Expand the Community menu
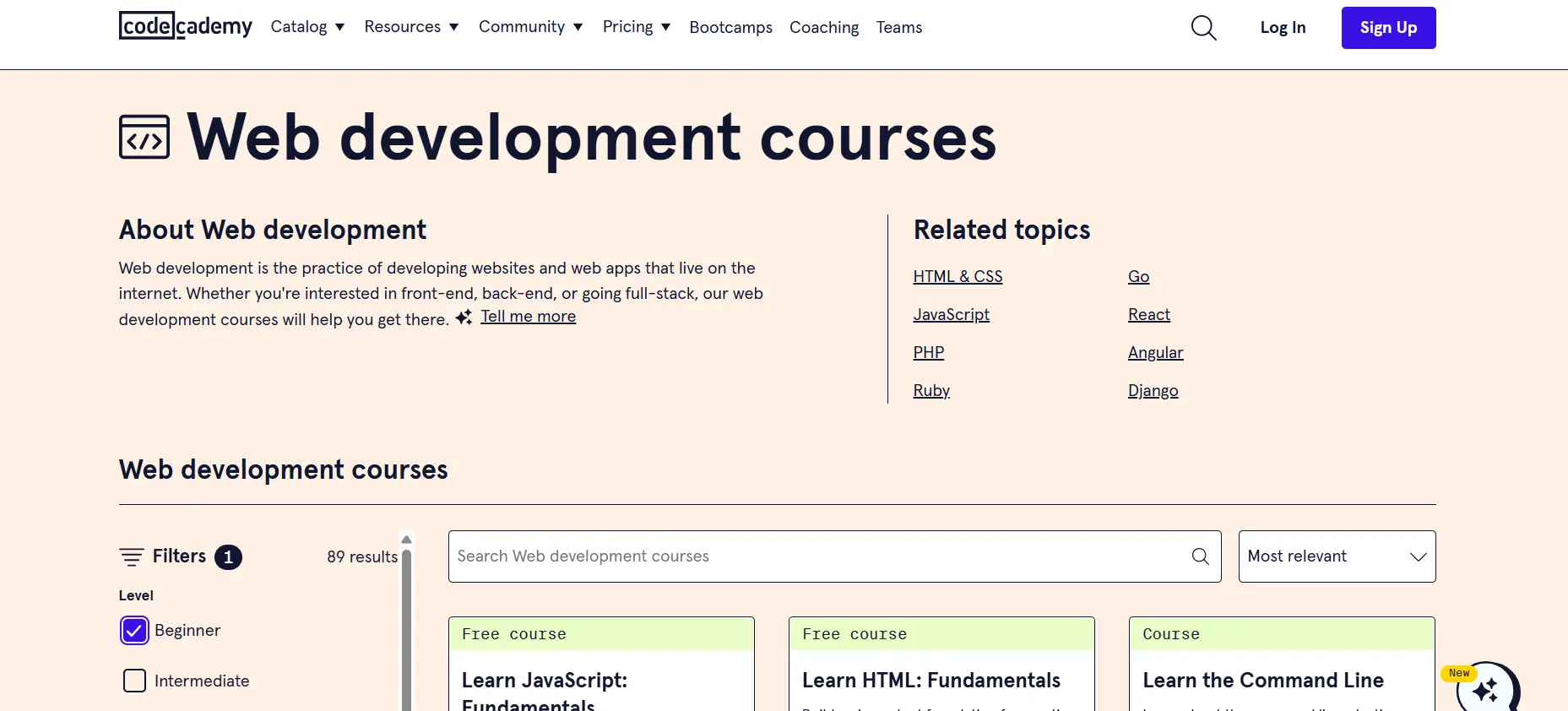The image size is (1568, 711). click(x=530, y=27)
